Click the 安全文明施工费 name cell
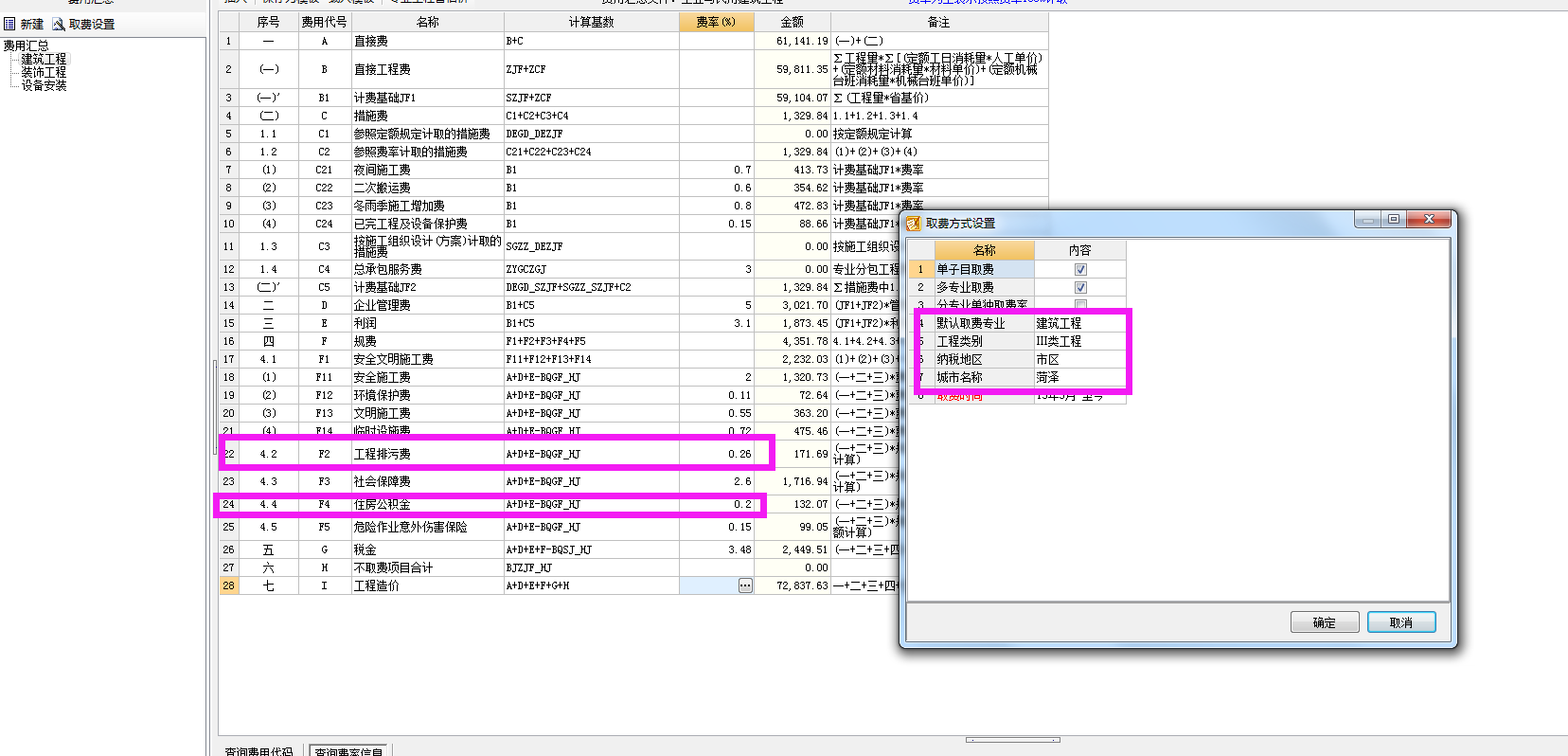1568x756 pixels. 427,359
